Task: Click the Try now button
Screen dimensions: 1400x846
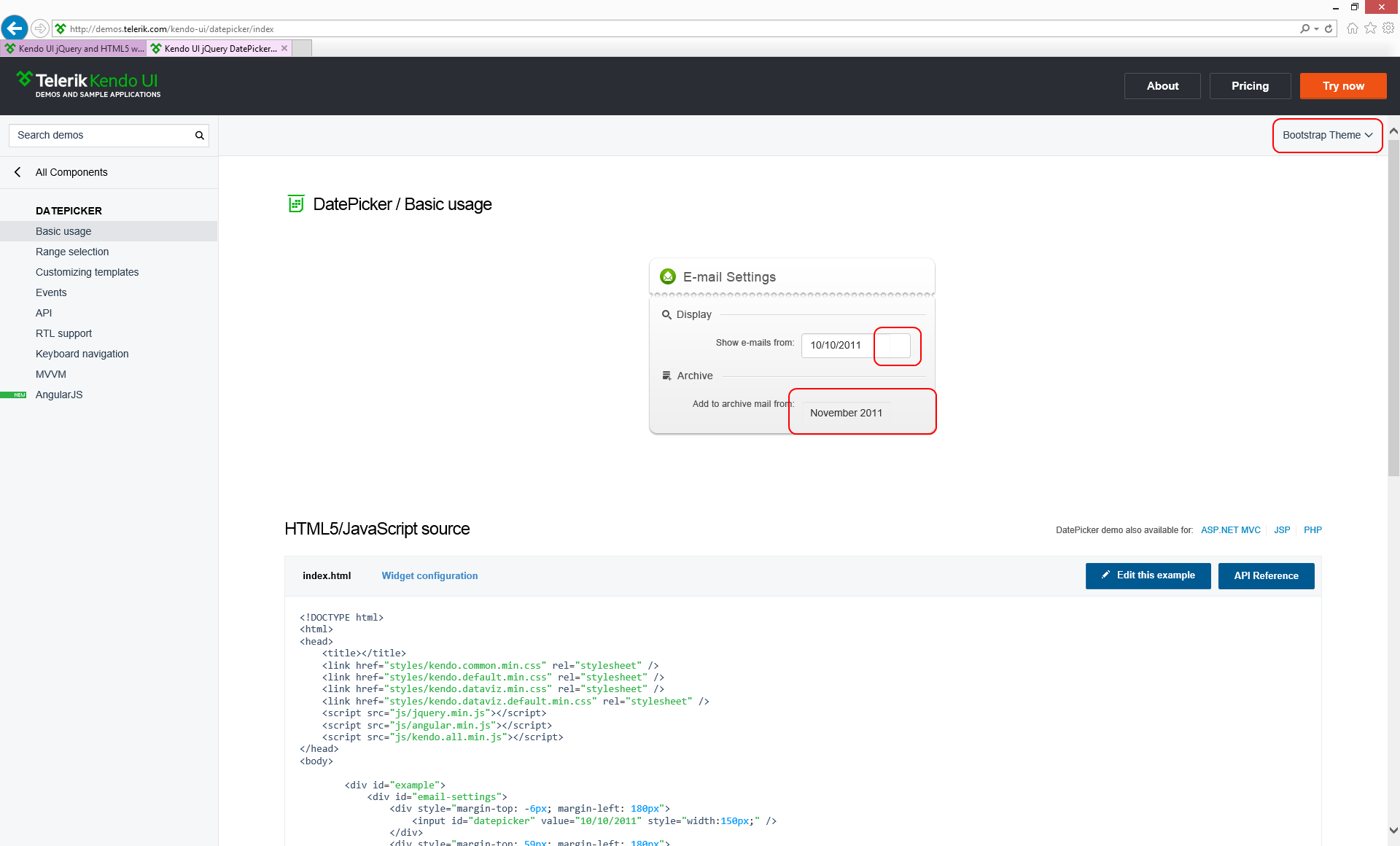Action: [x=1342, y=86]
